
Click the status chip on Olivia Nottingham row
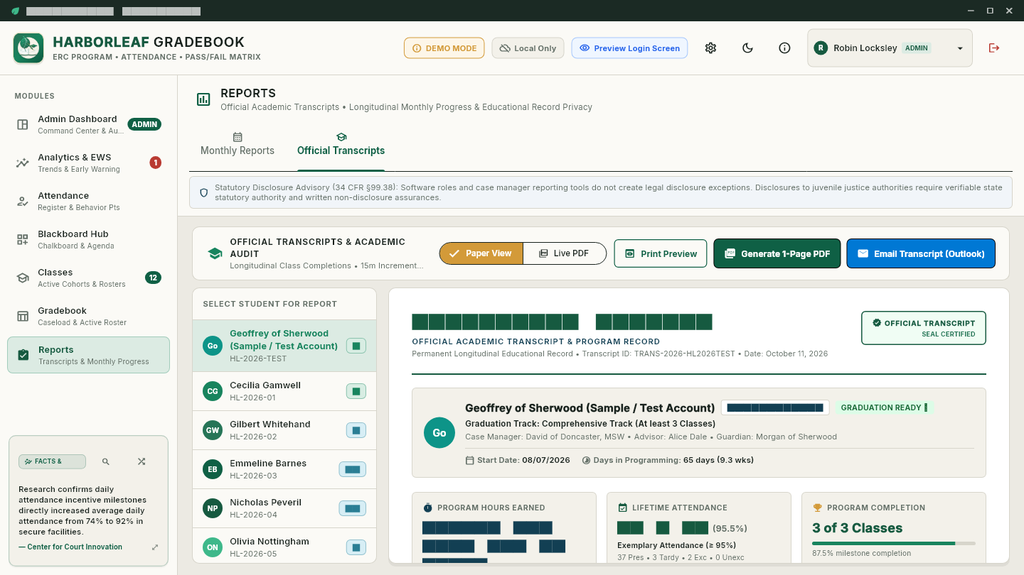356,547
